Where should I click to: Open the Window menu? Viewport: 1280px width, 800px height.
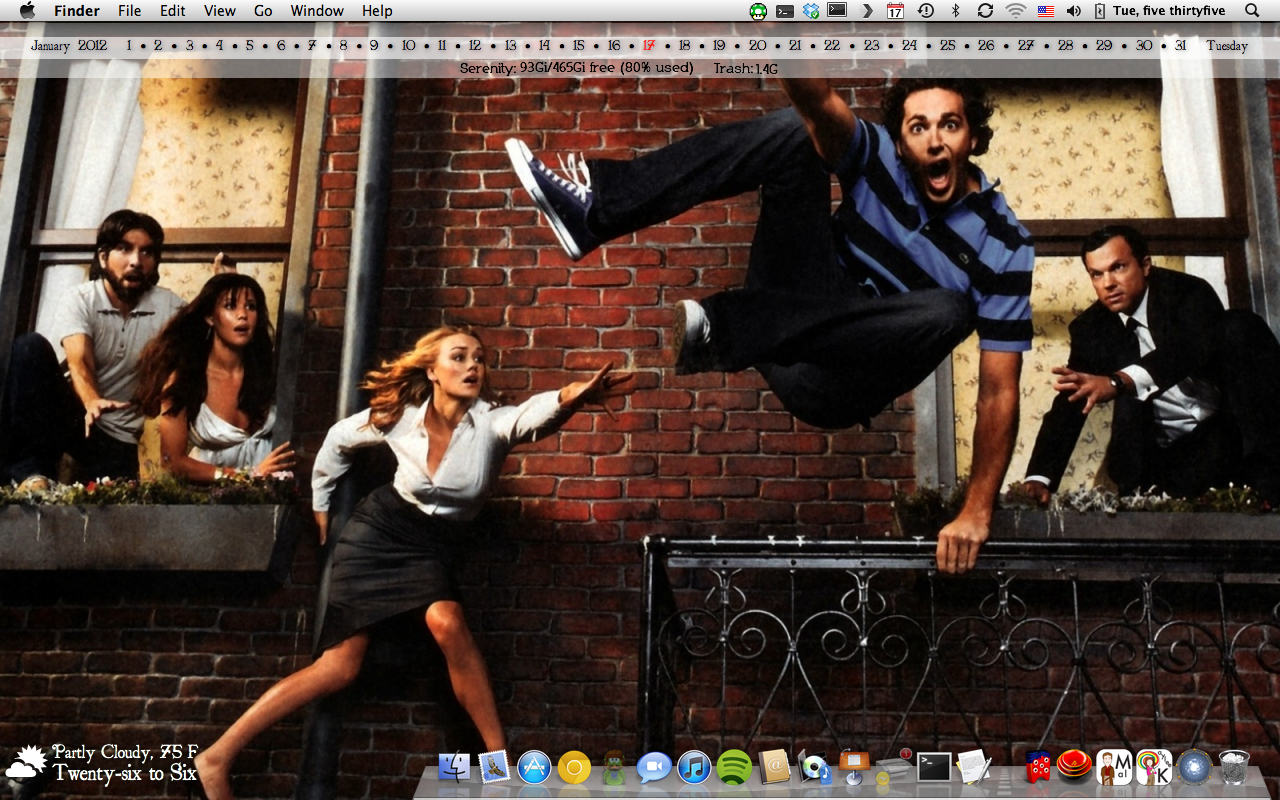pos(317,11)
